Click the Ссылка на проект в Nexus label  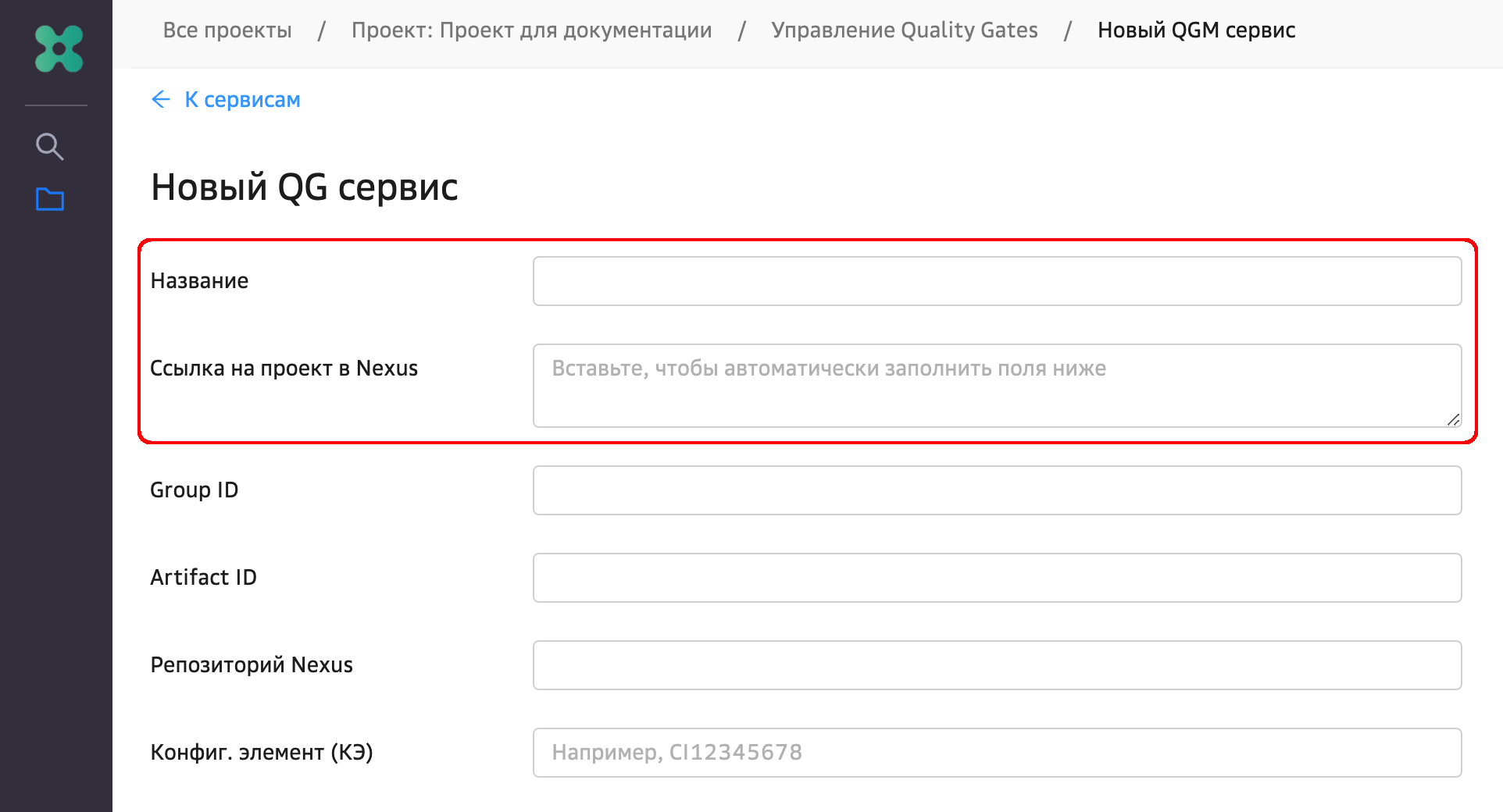(284, 369)
